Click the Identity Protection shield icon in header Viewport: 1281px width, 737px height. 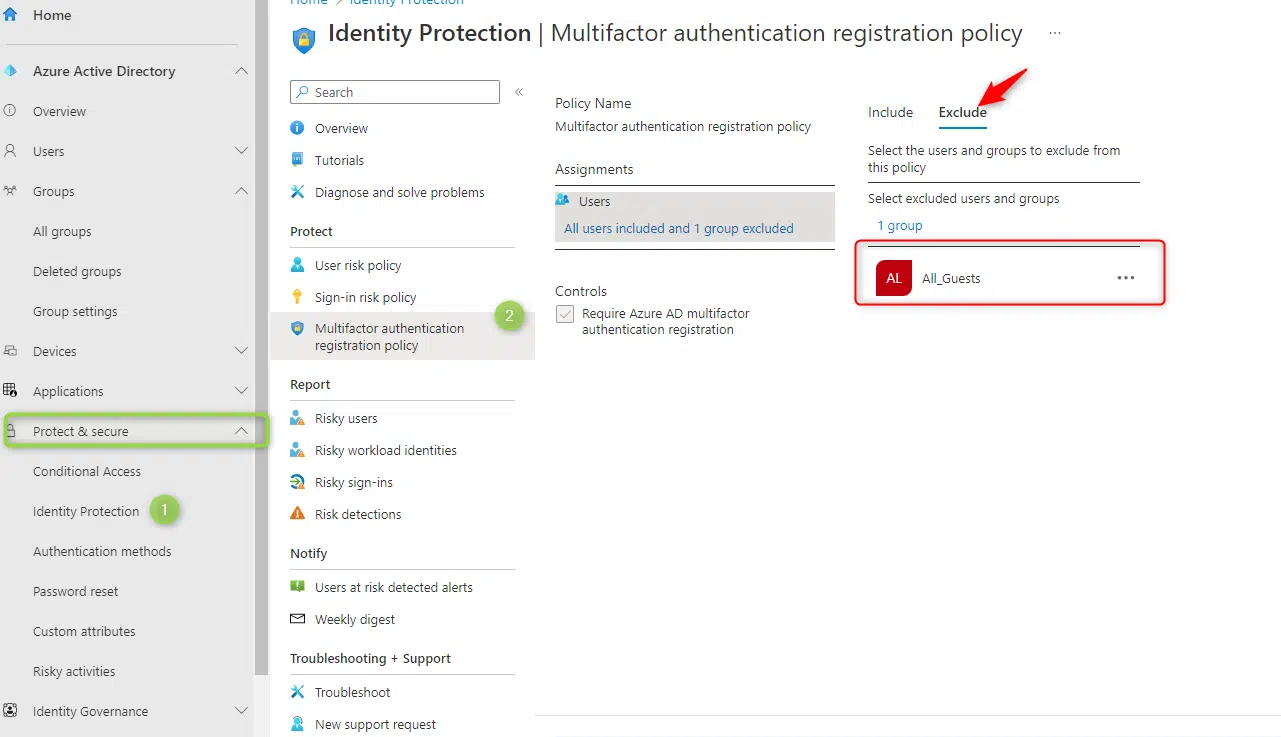(x=303, y=38)
